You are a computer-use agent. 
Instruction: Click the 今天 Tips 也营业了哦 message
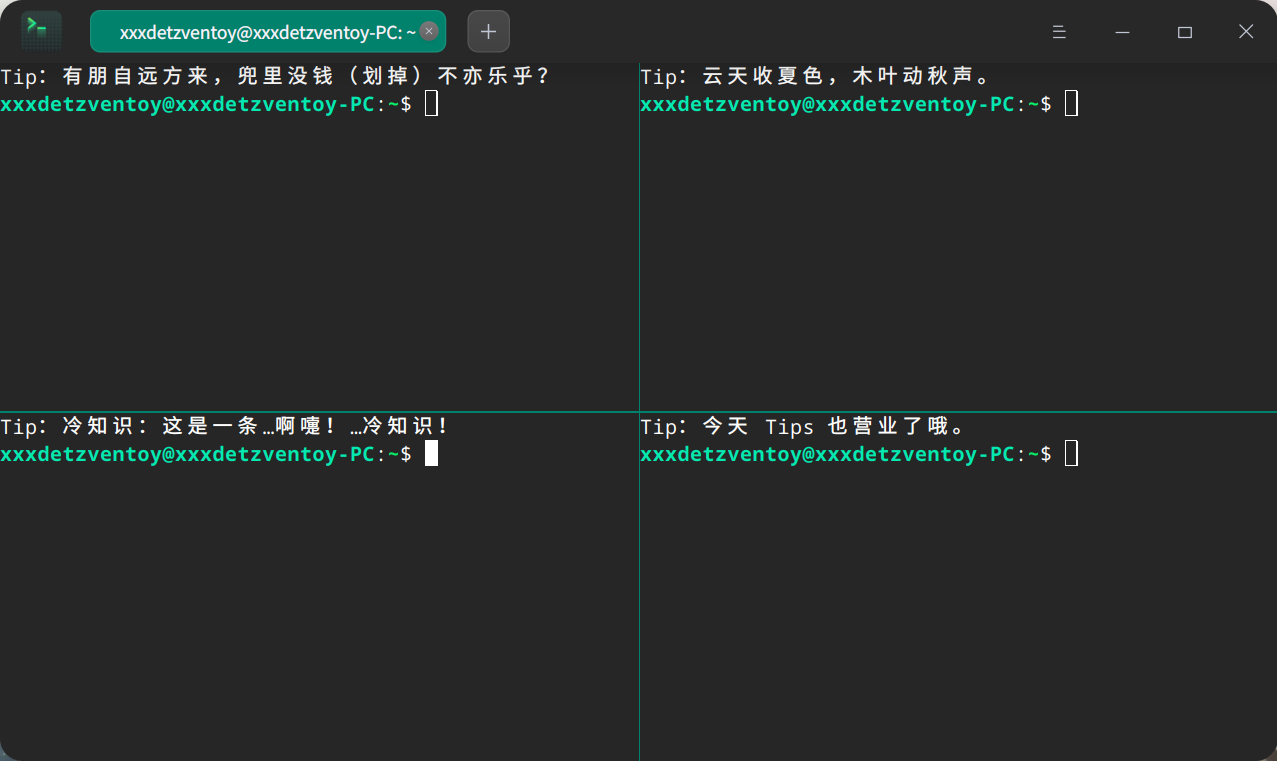(804, 426)
